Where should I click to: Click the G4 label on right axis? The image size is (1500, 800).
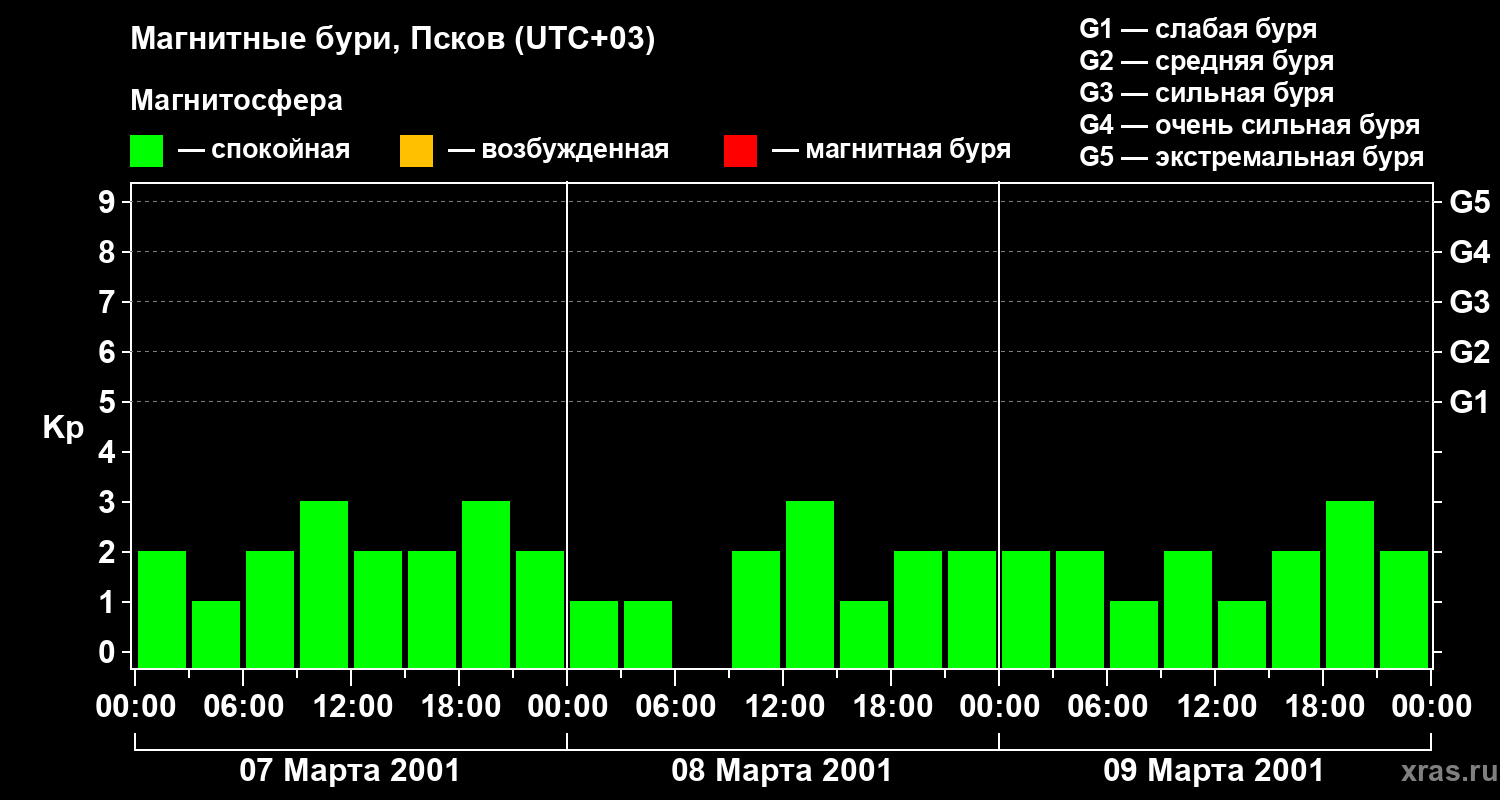1469,252
